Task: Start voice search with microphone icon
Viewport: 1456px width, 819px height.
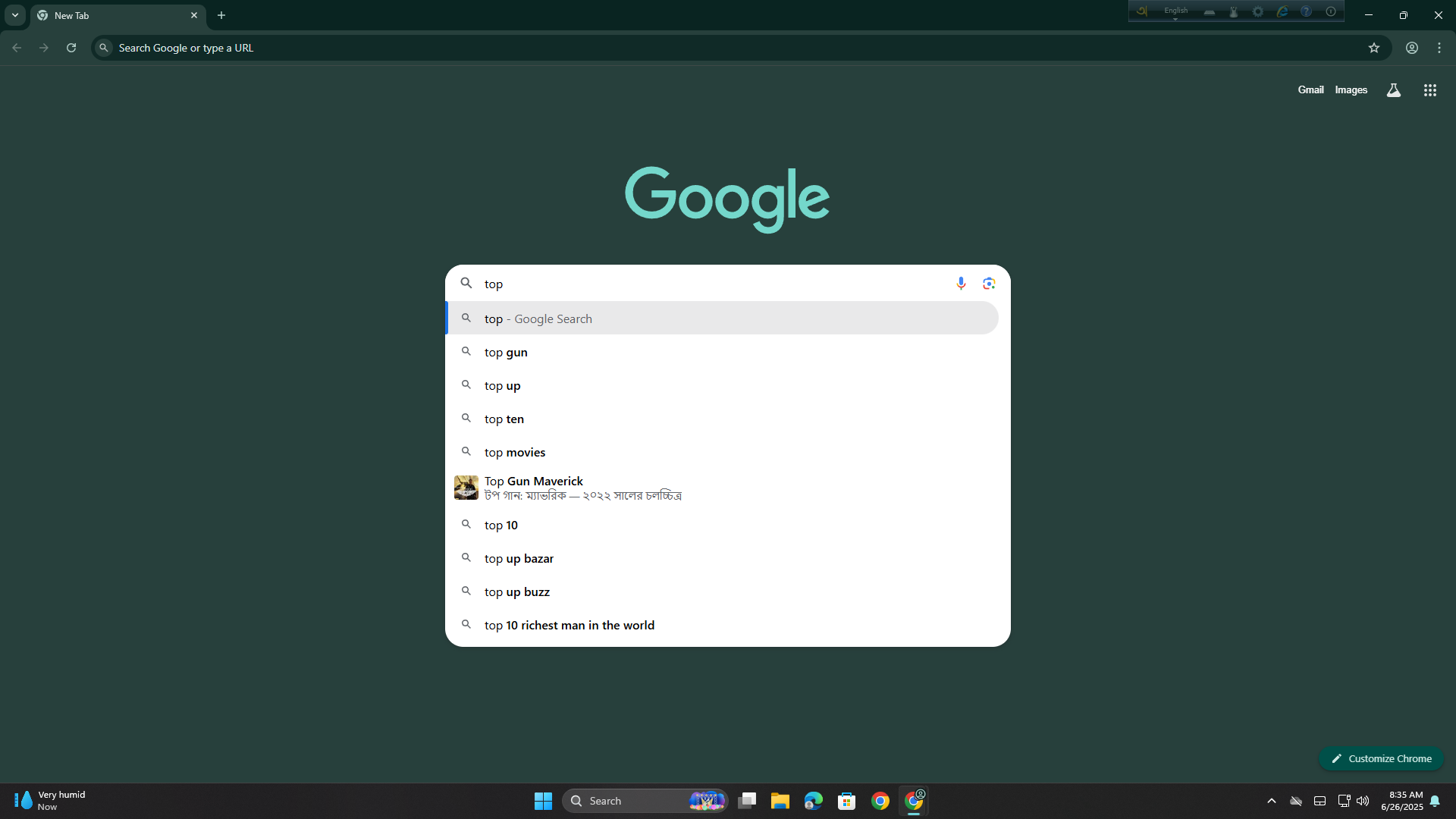Action: point(961,284)
